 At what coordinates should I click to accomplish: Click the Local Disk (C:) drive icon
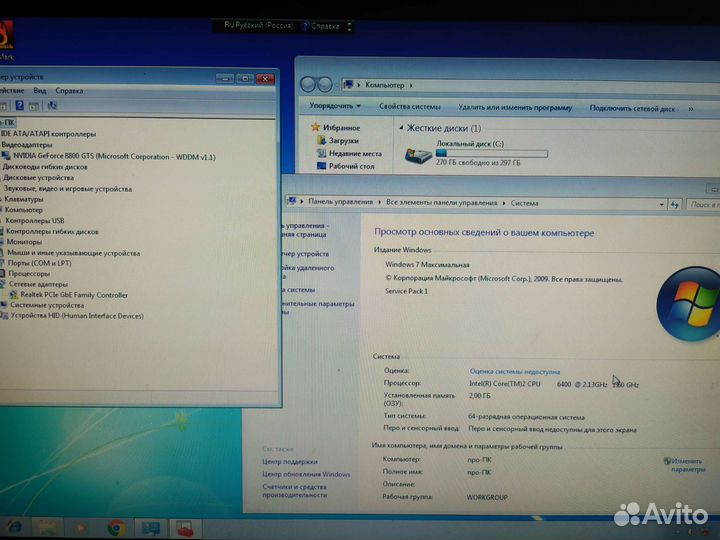point(419,155)
